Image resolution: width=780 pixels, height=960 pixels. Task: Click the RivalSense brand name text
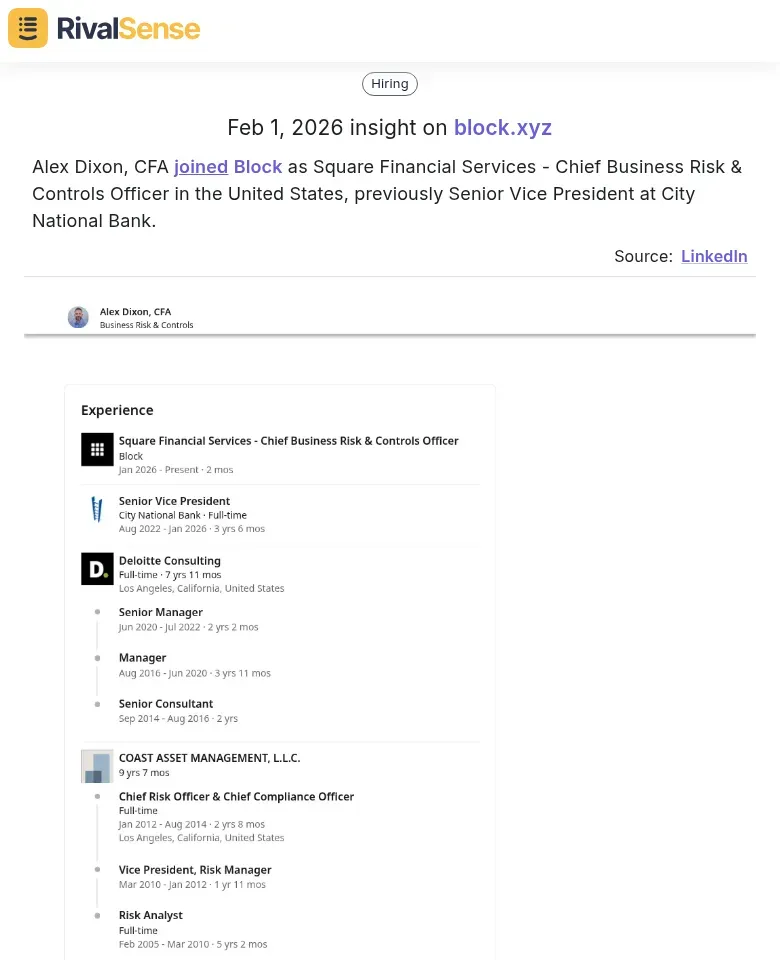(x=128, y=29)
